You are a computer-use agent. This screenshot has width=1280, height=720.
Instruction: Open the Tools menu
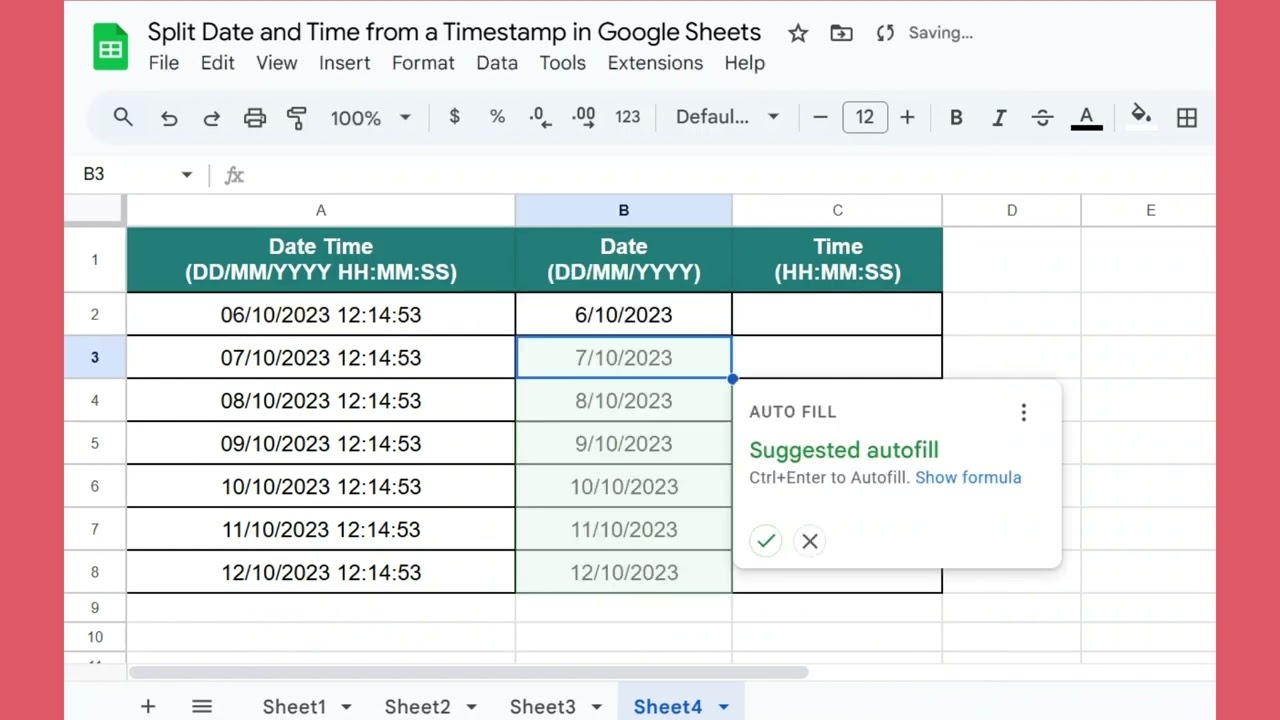tap(563, 63)
